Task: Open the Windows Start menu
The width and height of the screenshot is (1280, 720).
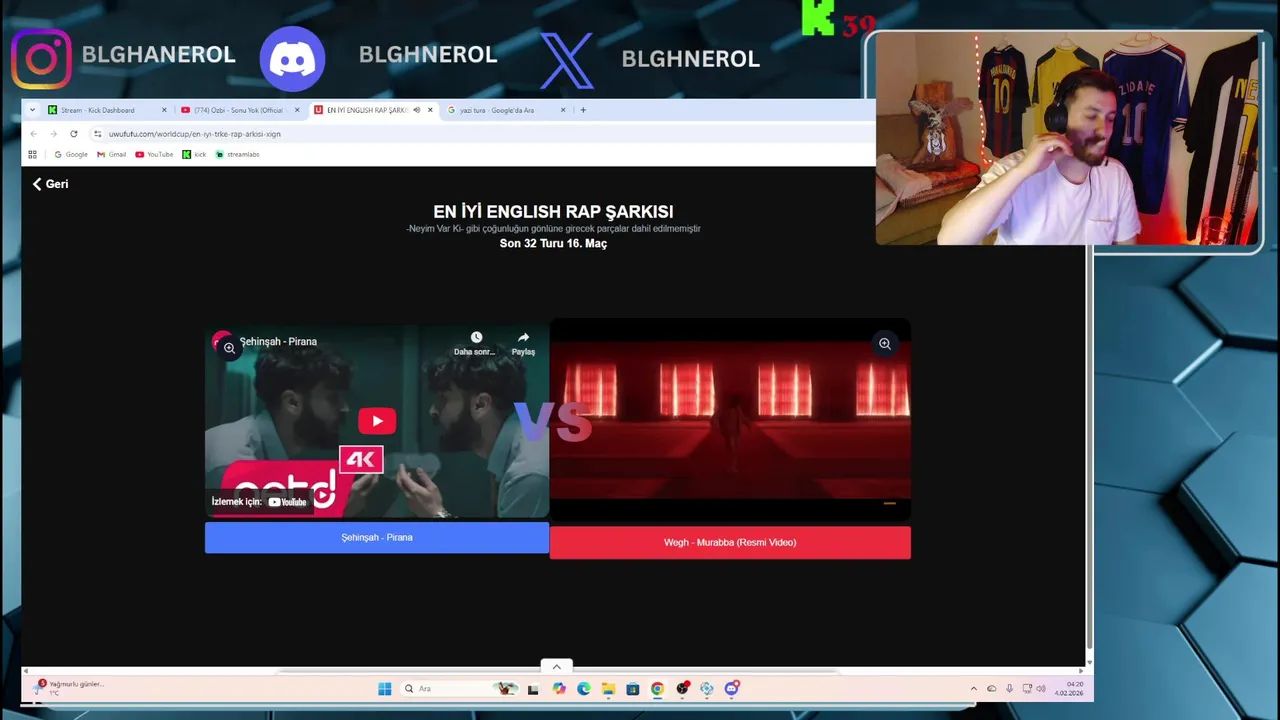Action: click(x=384, y=689)
